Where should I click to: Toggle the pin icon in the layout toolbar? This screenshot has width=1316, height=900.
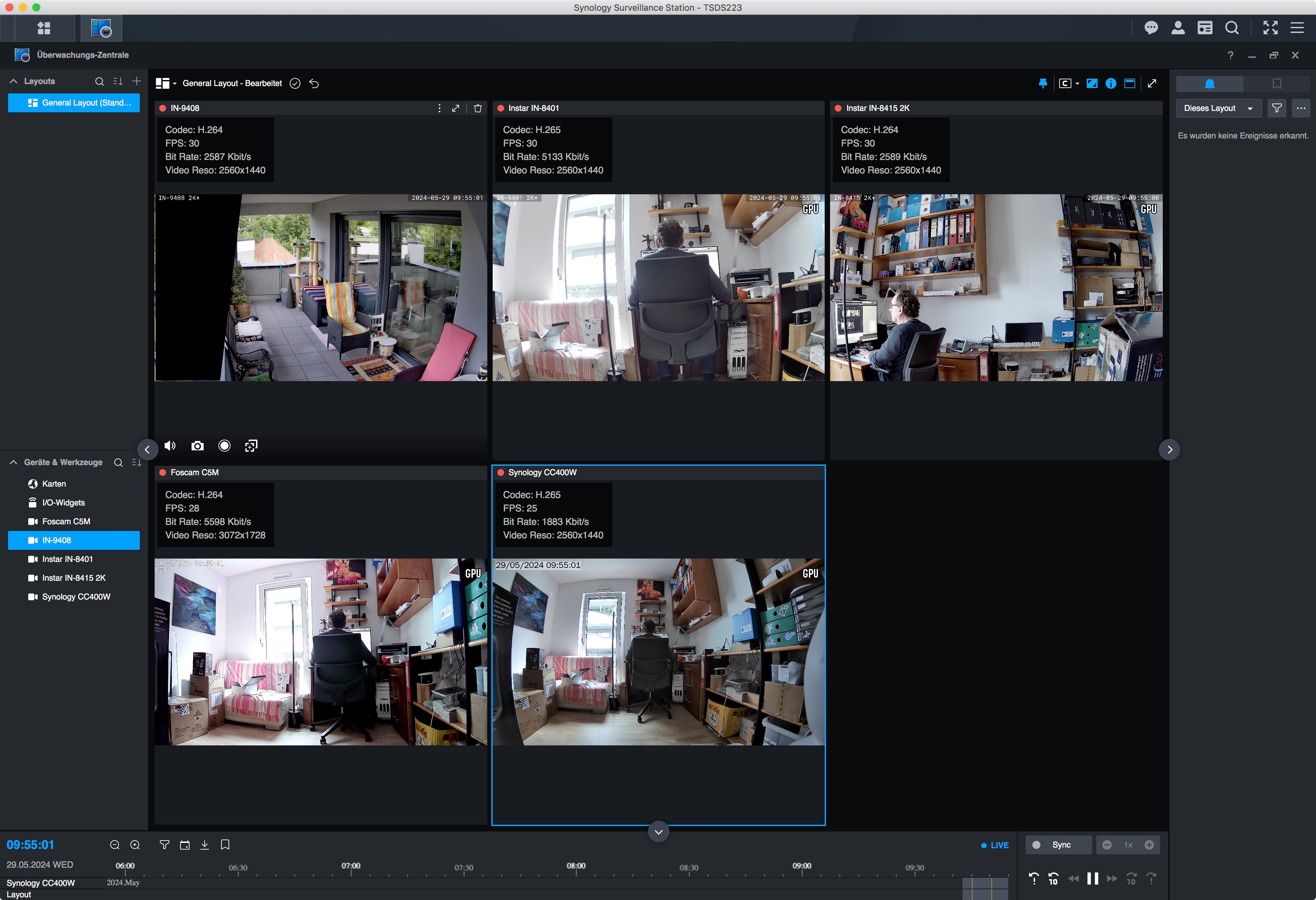(x=1042, y=83)
